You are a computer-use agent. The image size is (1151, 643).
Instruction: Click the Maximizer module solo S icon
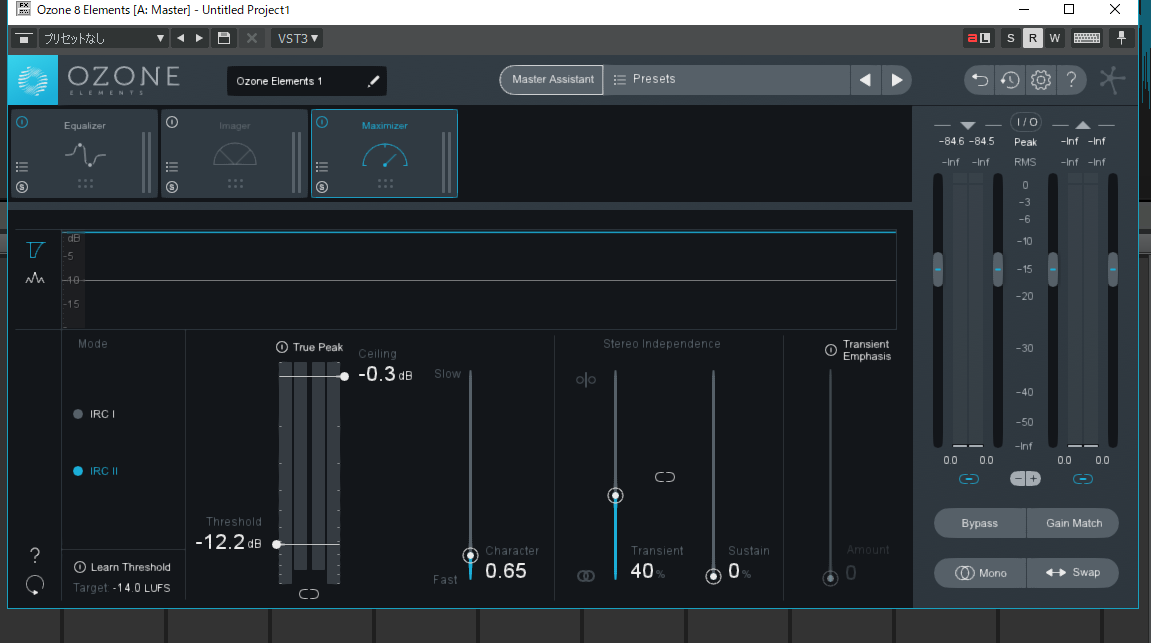(322, 187)
